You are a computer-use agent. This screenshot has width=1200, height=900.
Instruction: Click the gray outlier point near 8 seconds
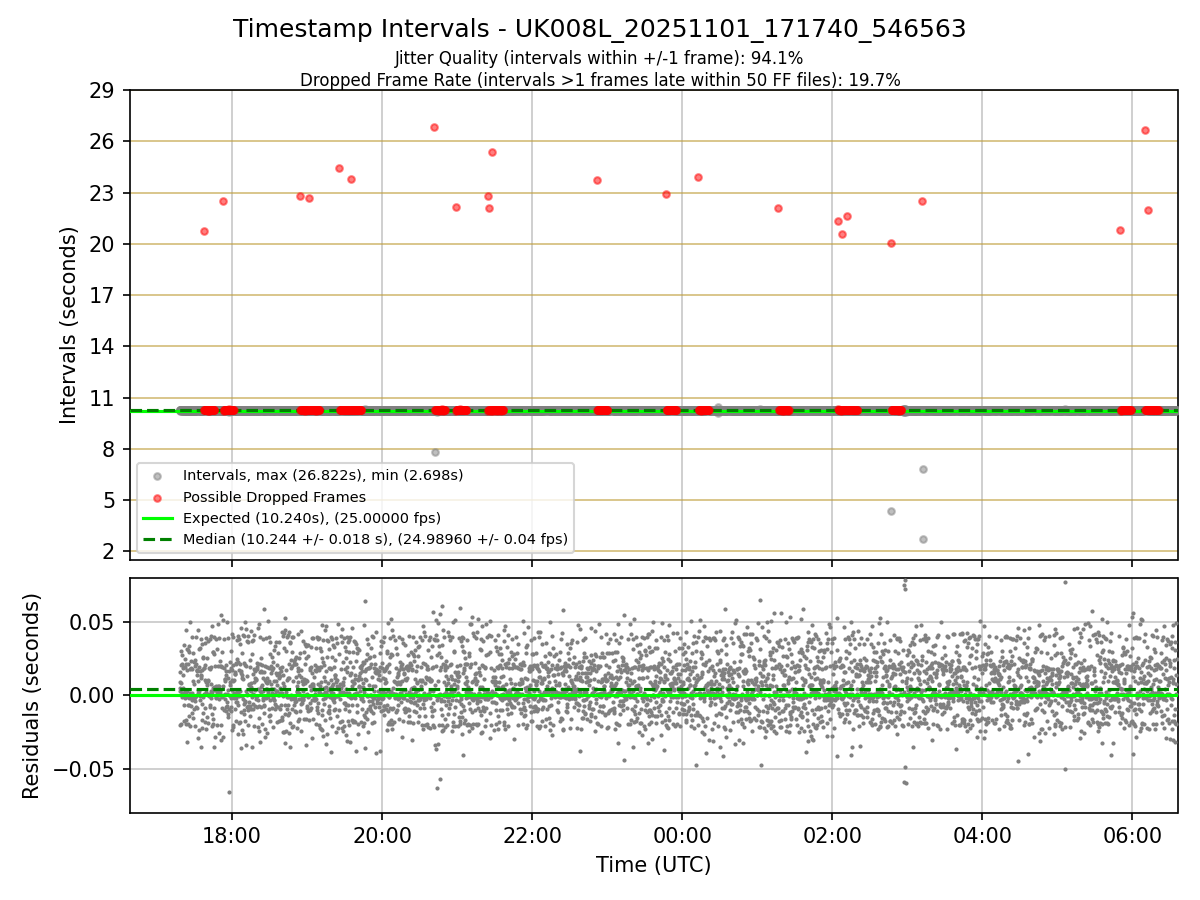pos(435,452)
